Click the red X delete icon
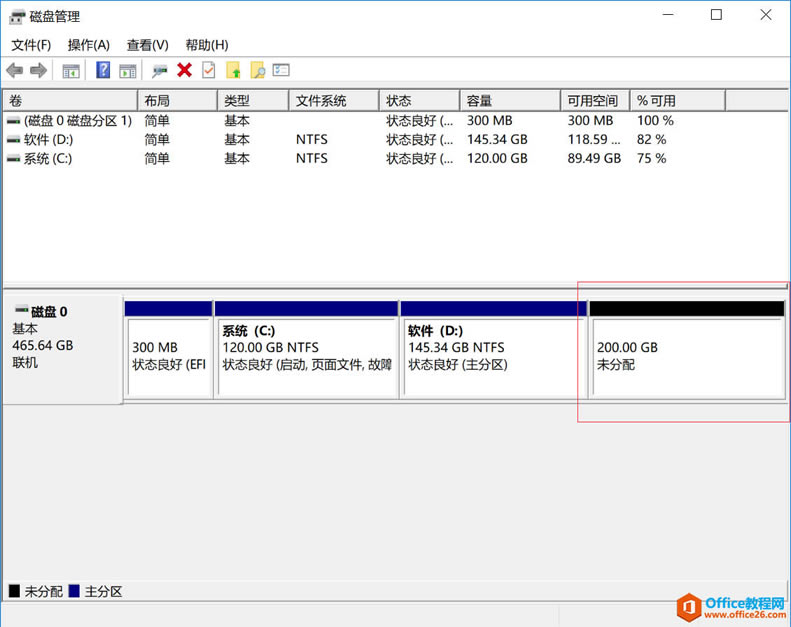The image size is (791, 627). pyautogui.click(x=185, y=70)
